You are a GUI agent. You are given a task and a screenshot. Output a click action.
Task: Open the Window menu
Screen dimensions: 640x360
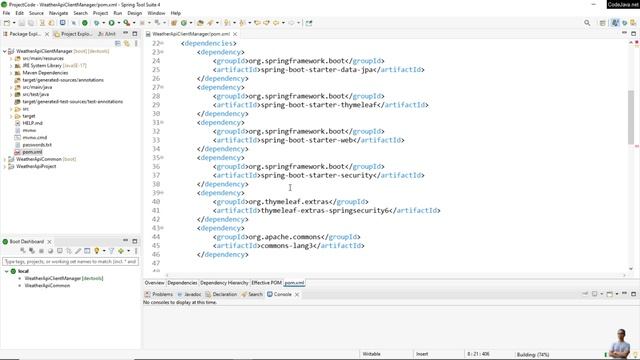[156, 13]
